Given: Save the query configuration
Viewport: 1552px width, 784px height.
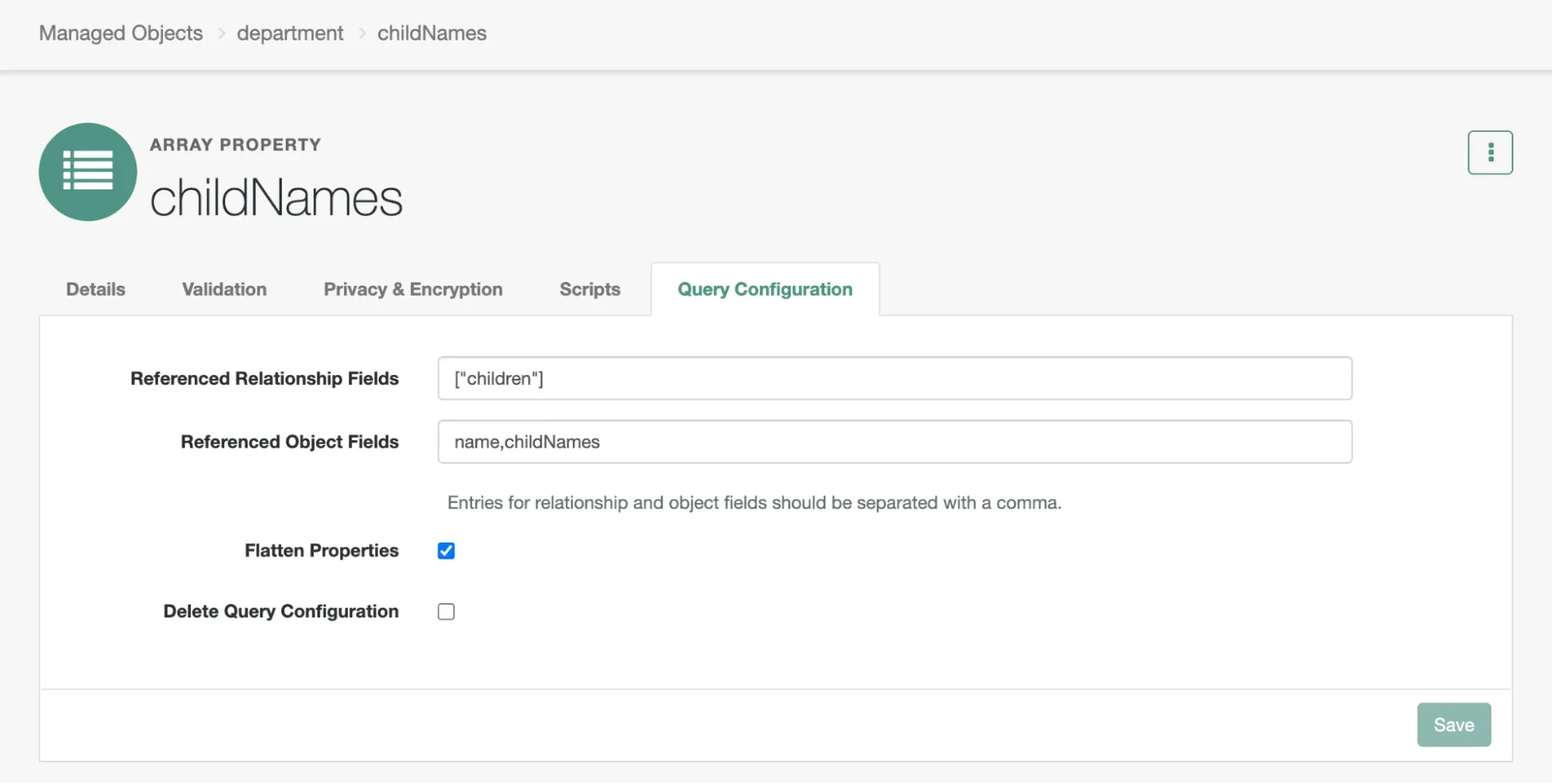Looking at the screenshot, I should coord(1453,725).
